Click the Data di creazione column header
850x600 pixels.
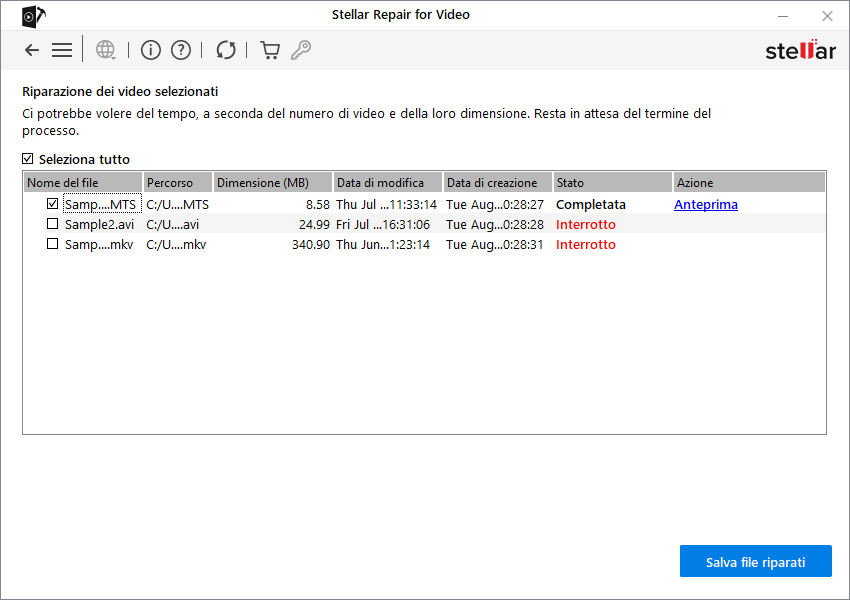[498, 183]
